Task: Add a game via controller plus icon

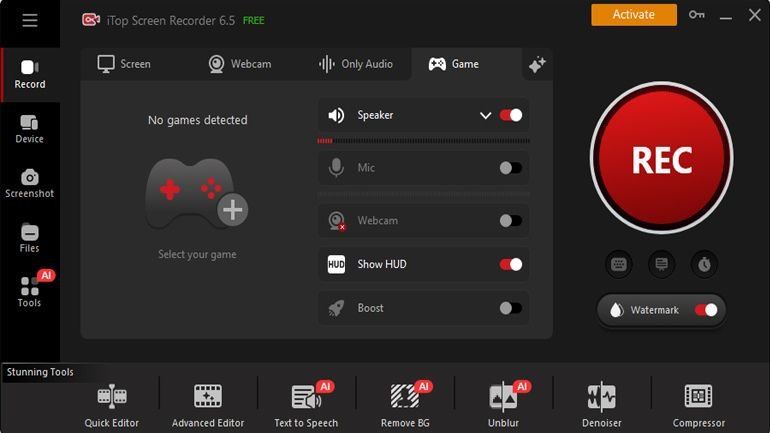Action: coord(232,210)
